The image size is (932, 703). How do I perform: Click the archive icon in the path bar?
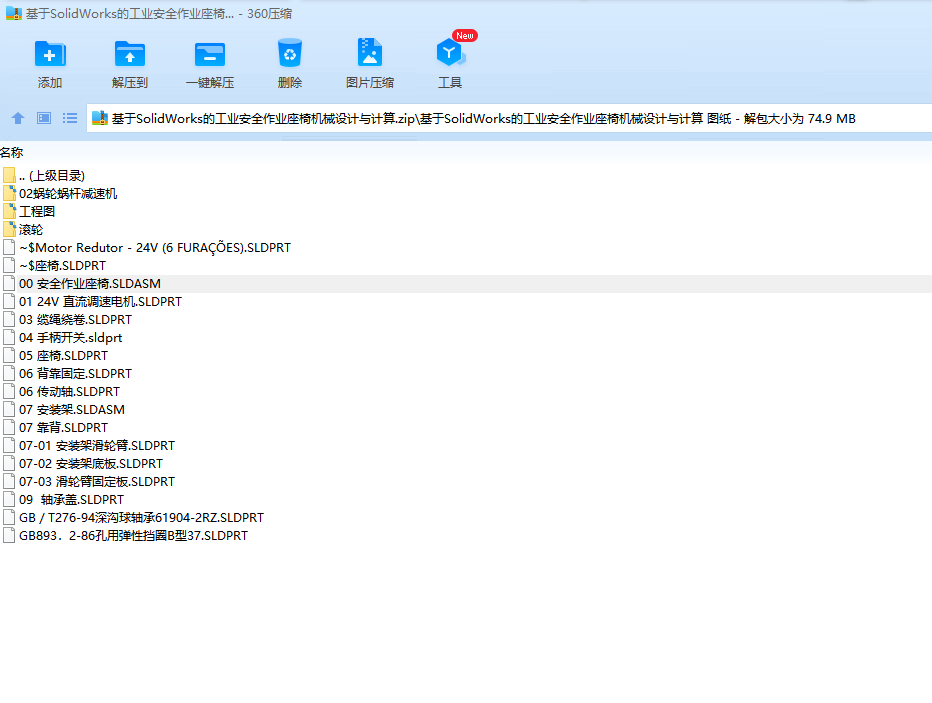pyautogui.click(x=100, y=118)
